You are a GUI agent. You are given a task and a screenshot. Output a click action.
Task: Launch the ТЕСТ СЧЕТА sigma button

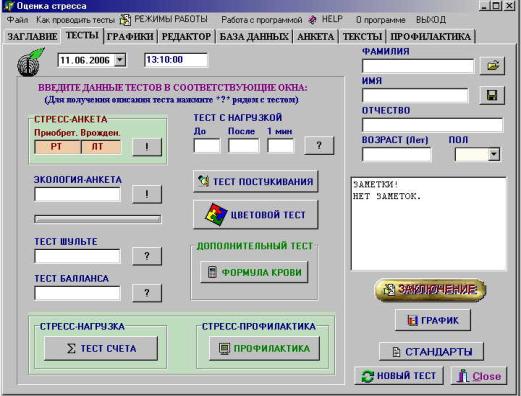101,348
